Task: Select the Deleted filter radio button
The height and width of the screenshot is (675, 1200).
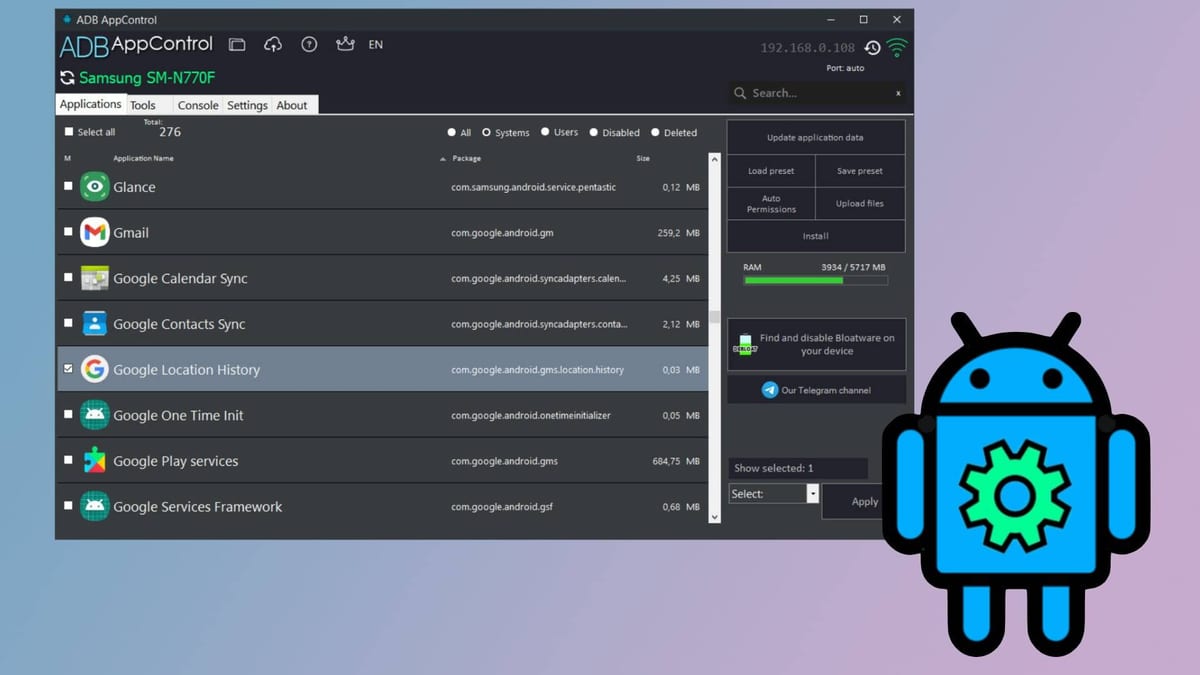Action: (x=655, y=132)
